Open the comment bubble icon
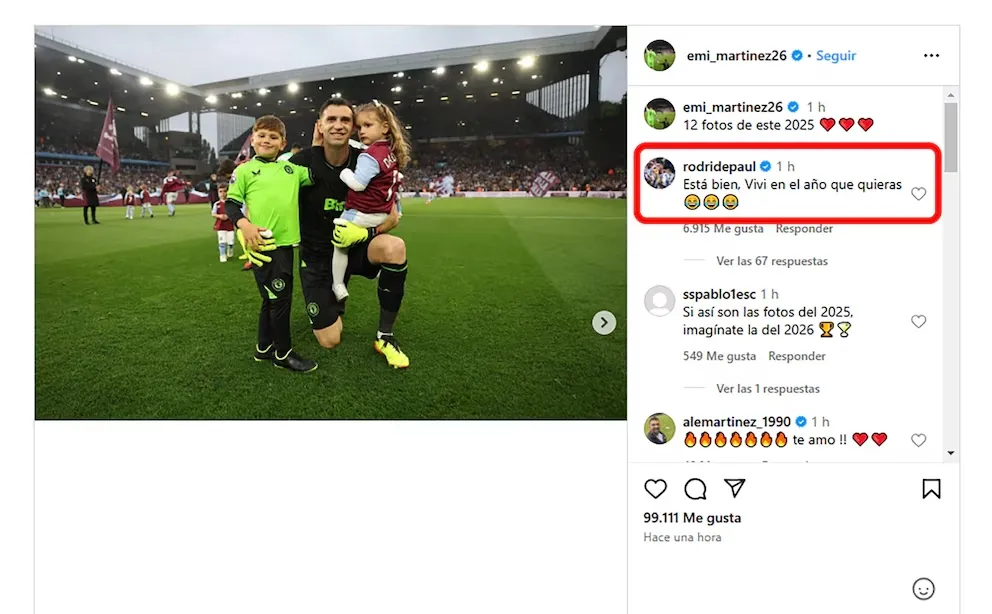Screen dimensions: 992x614 pos(695,489)
